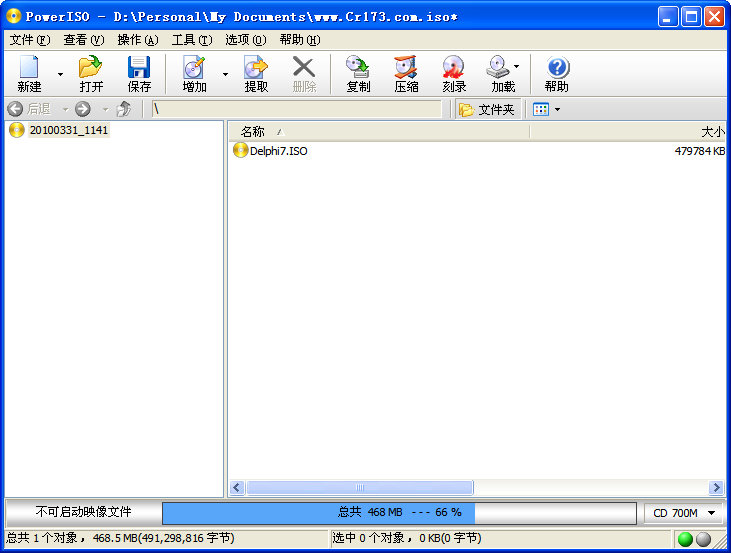The height and width of the screenshot is (553, 731).
Task: Compress image using 压缩 icon
Action: coord(406,74)
